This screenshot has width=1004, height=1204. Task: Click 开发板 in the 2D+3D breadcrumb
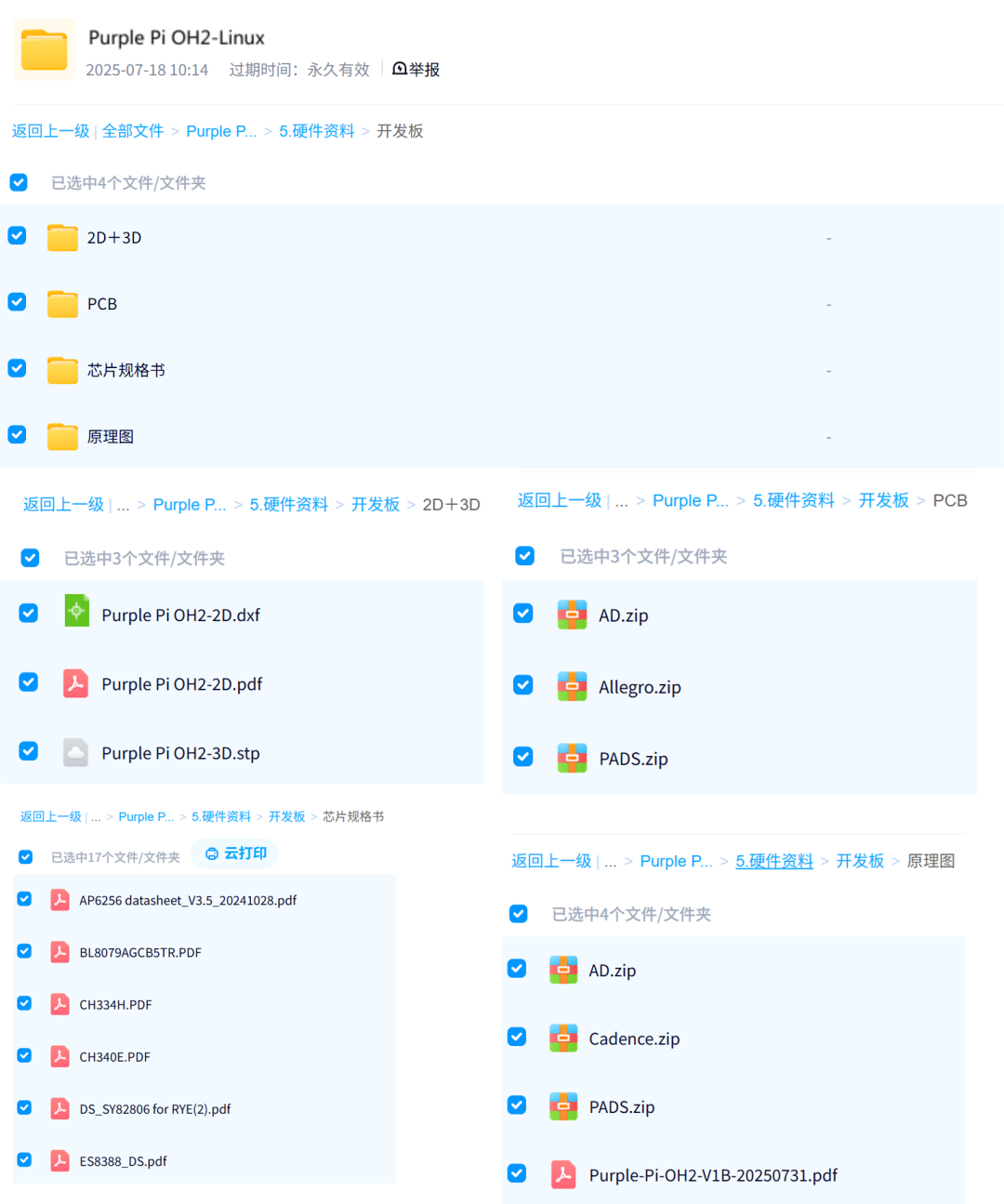(376, 504)
